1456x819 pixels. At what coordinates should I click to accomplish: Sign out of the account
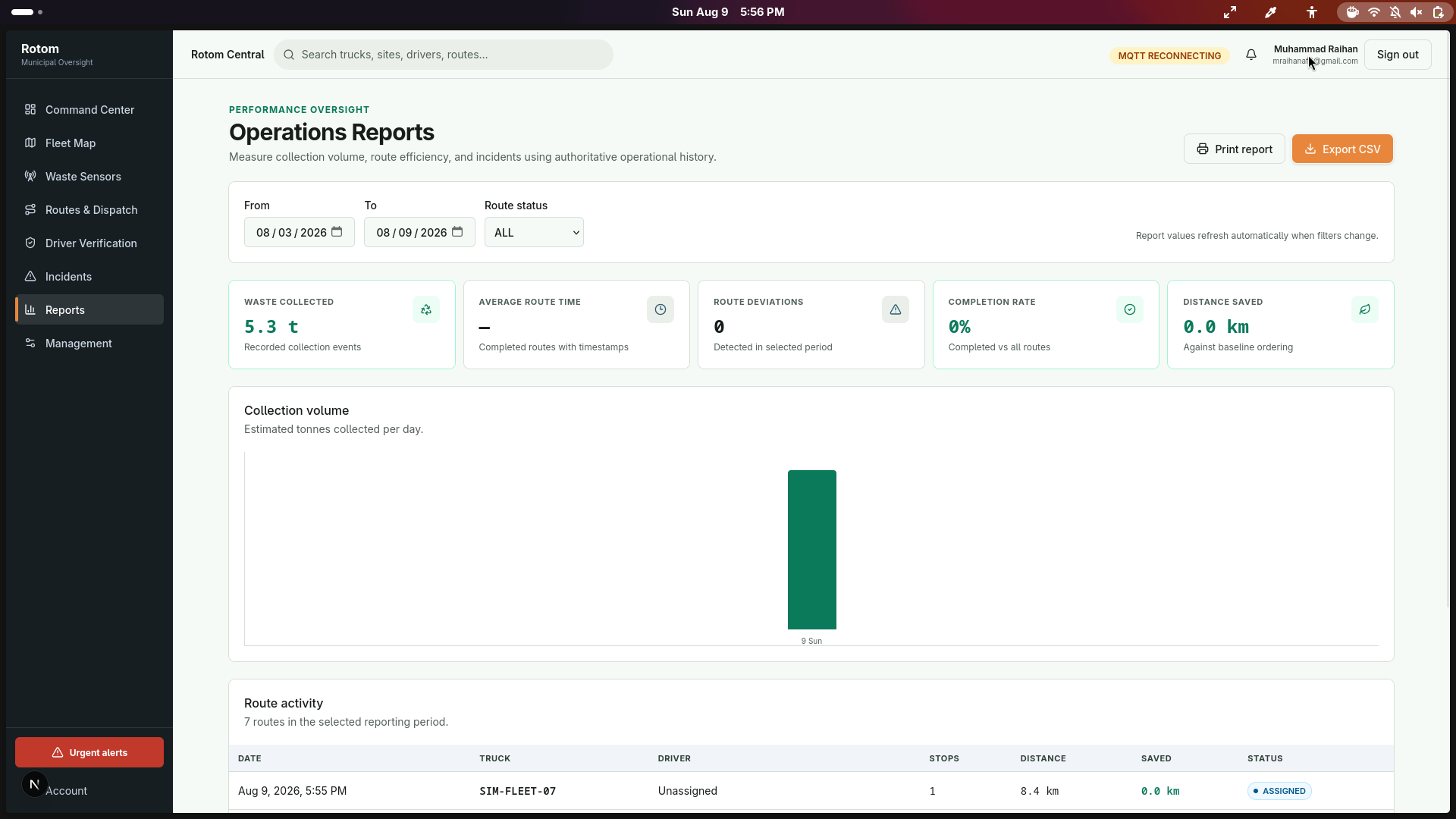1398,55
